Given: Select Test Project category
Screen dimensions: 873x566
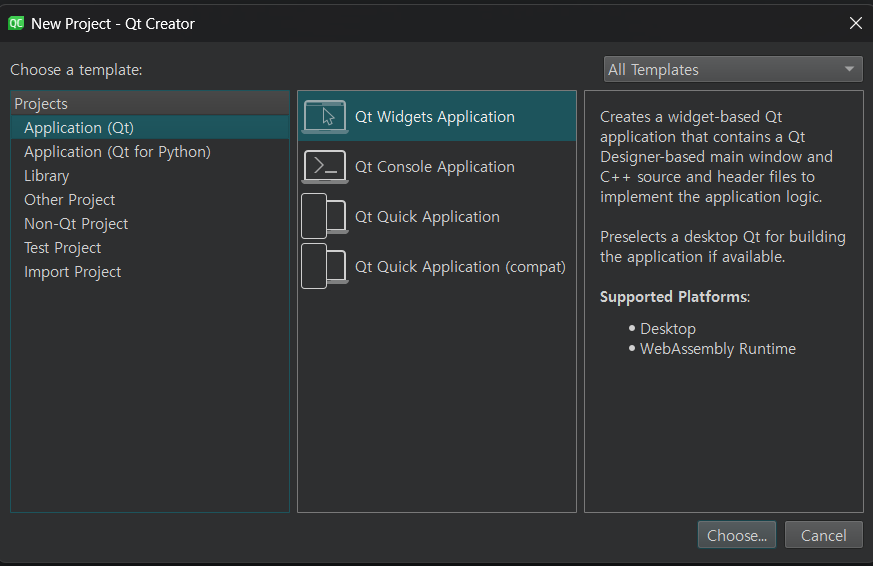Looking at the screenshot, I should point(150,247).
